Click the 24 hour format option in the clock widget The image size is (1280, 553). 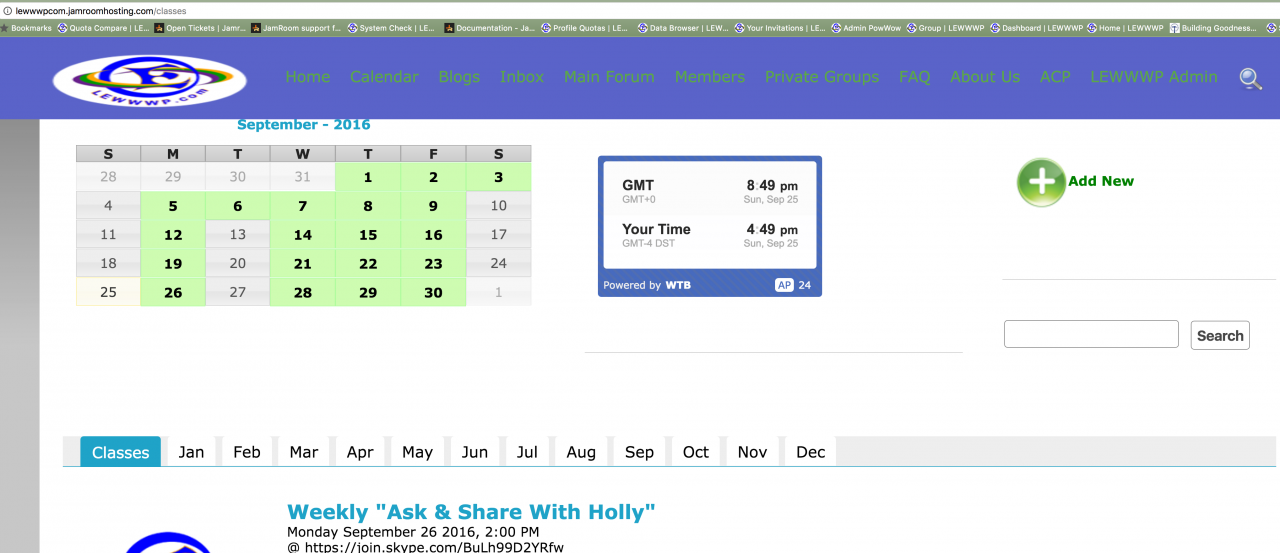tap(805, 285)
